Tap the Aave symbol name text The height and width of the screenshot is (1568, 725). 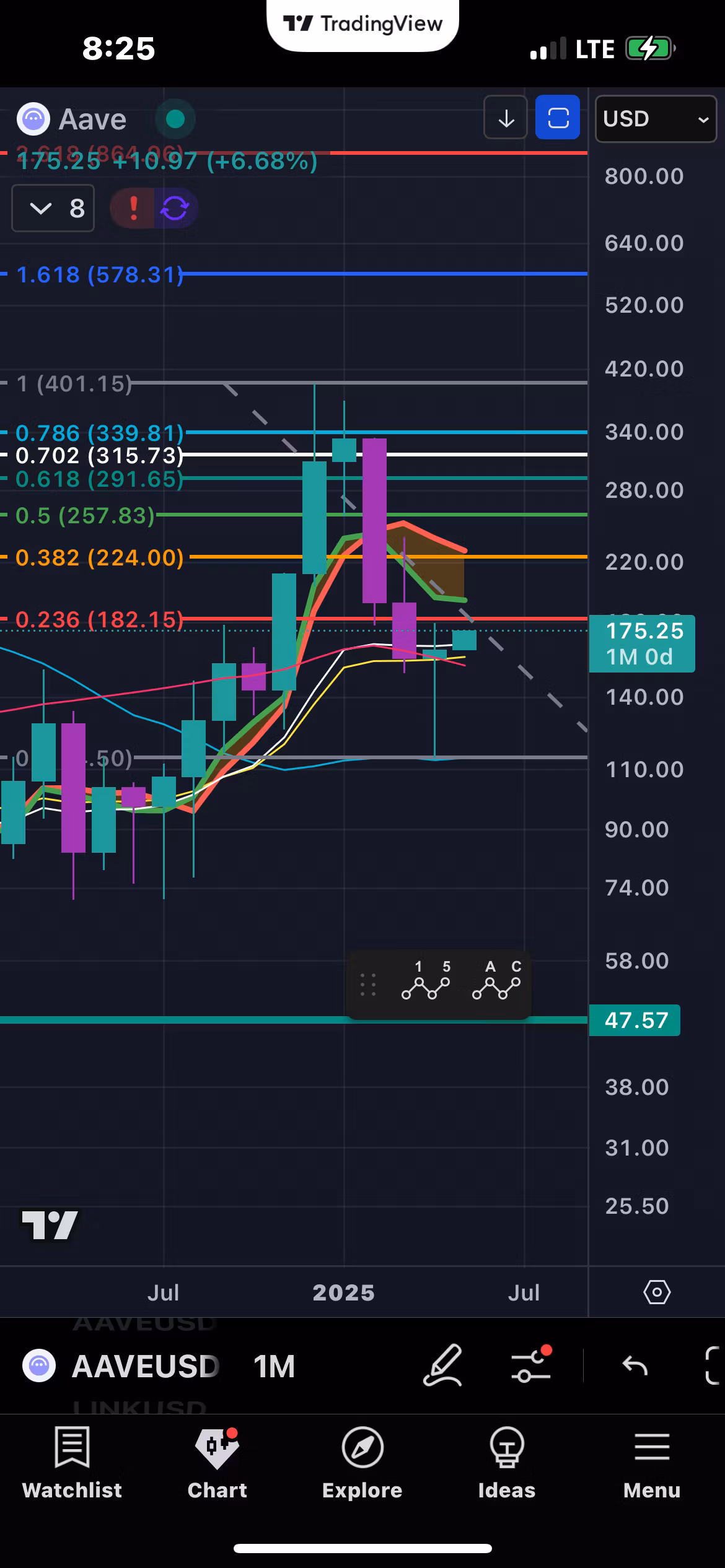tap(92, 119)
